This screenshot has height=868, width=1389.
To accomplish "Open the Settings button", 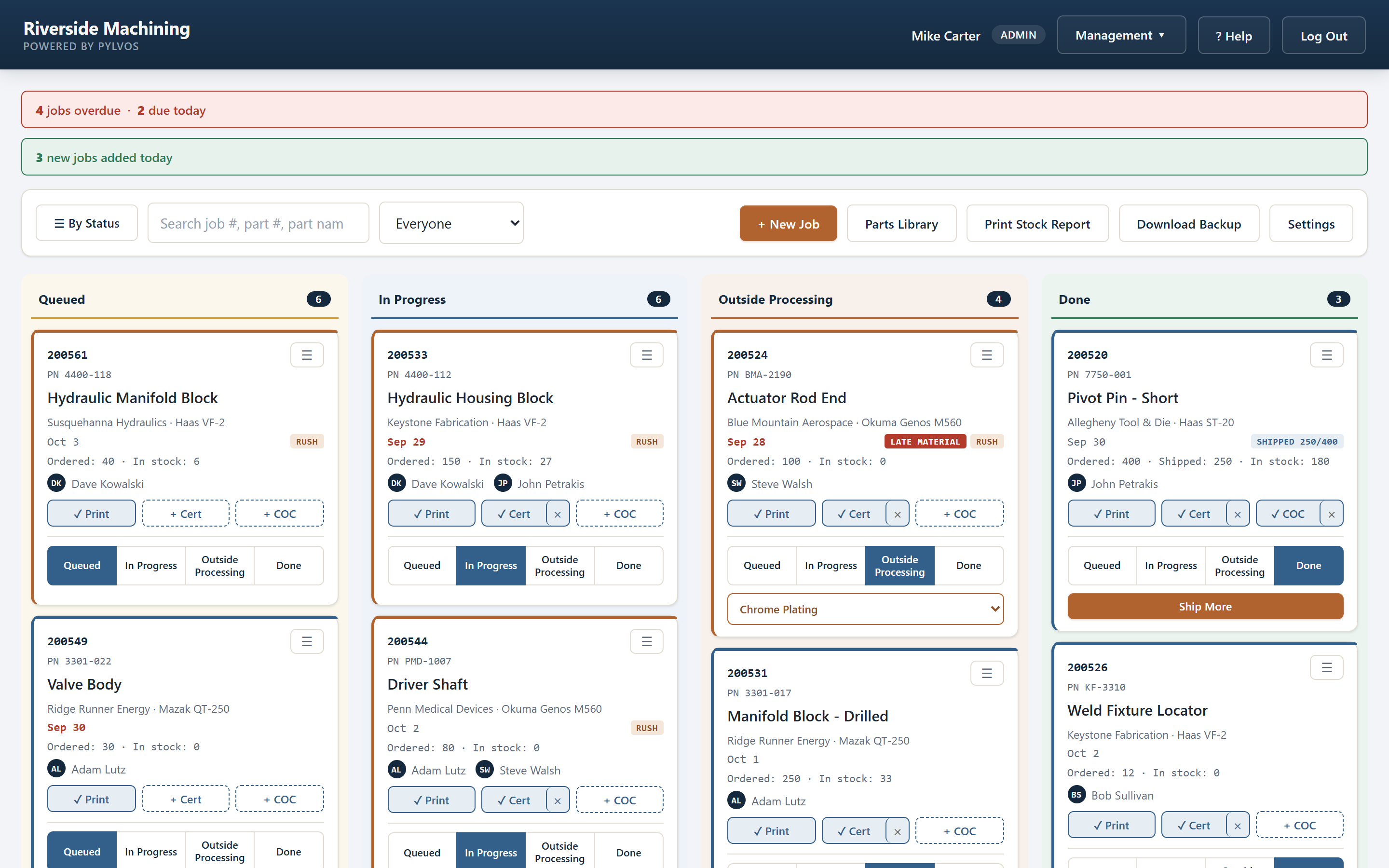I will point(1311,224).
